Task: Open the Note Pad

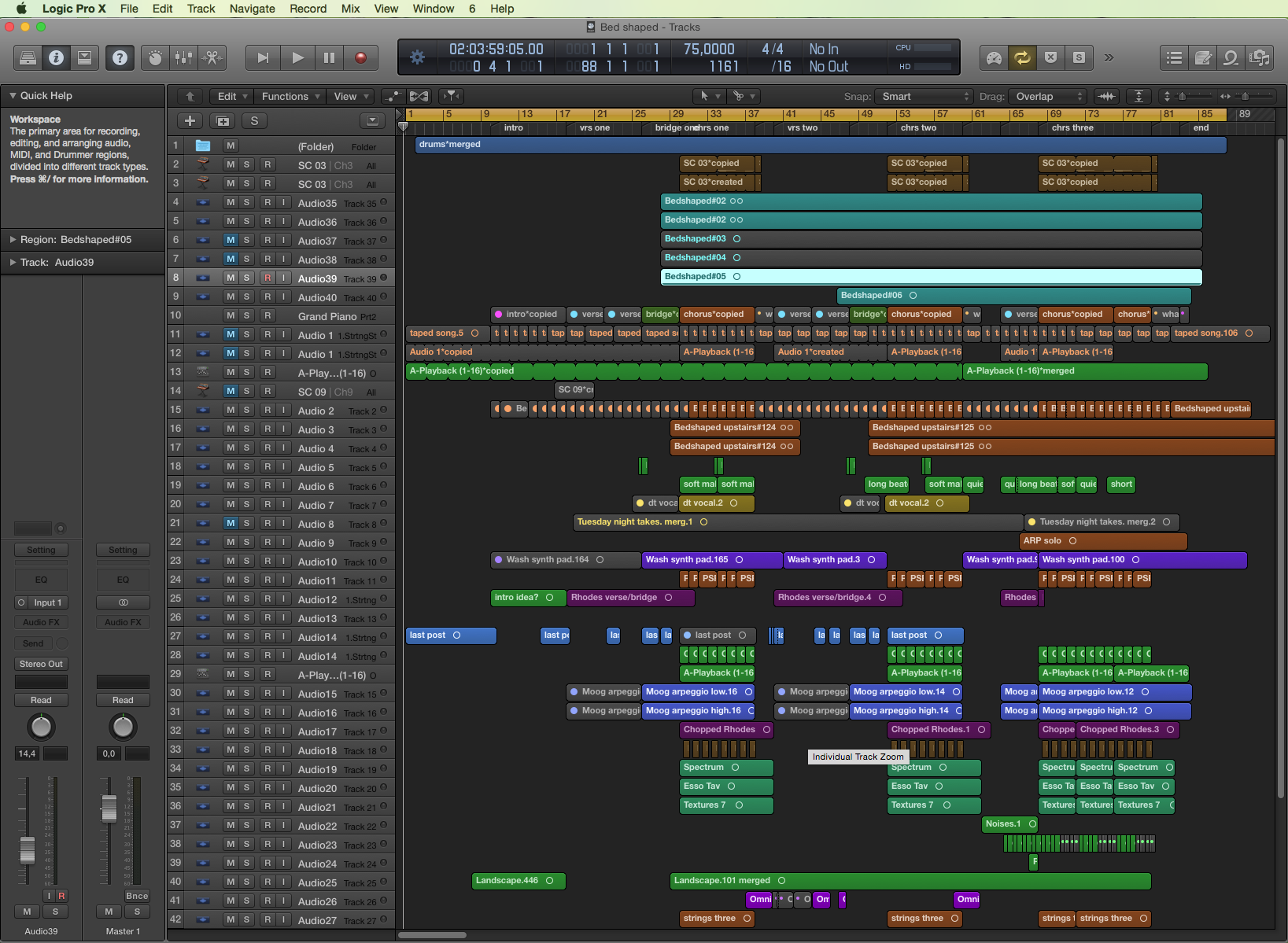Action: (x=1203, y=57)
